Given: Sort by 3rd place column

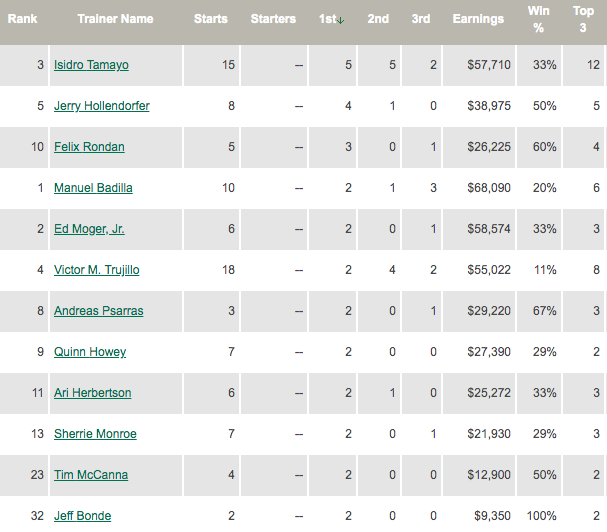Looking at the screenshot, I should point(421,19).
